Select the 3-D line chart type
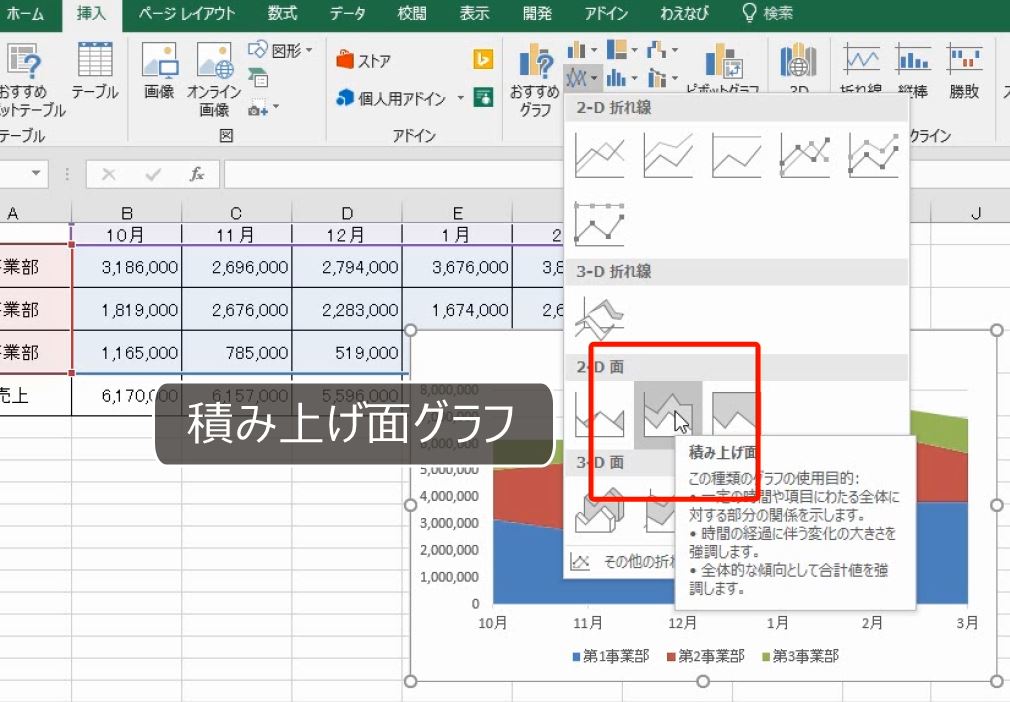Screen dimensions: 1010x702 [x=599, y=319]
